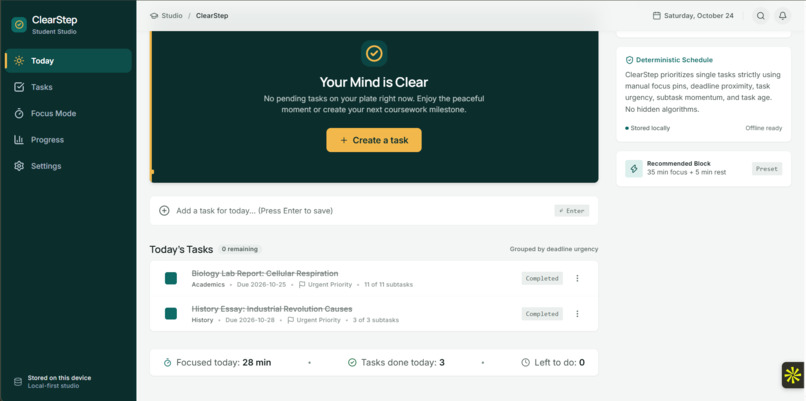Click the Due 2026-10-28 date
Viewport: 806px width, 401px height.
pyautogui.click(x=250, y=320)
